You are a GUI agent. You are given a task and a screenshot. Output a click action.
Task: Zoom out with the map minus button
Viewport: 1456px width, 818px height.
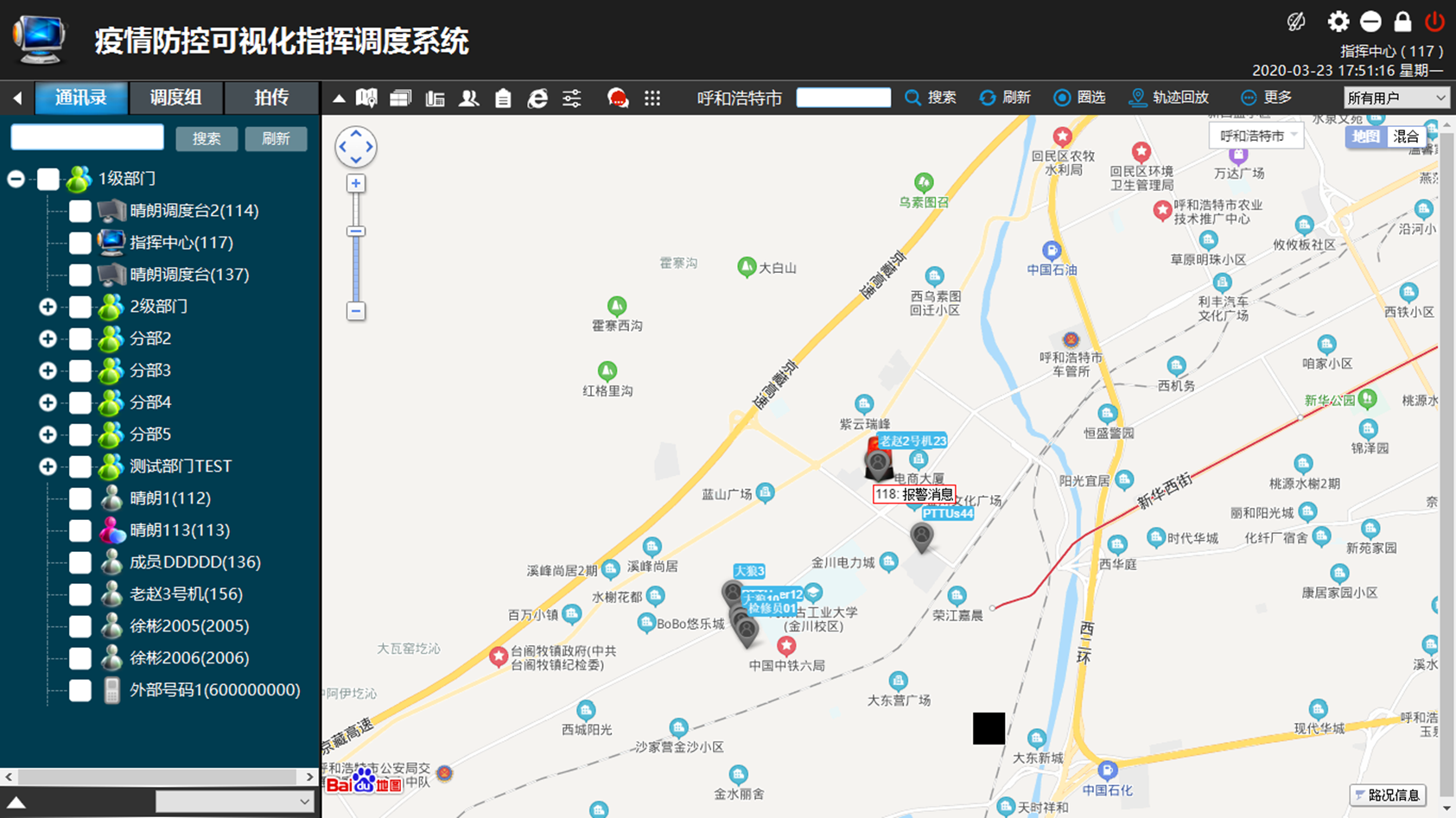(356, 311)
